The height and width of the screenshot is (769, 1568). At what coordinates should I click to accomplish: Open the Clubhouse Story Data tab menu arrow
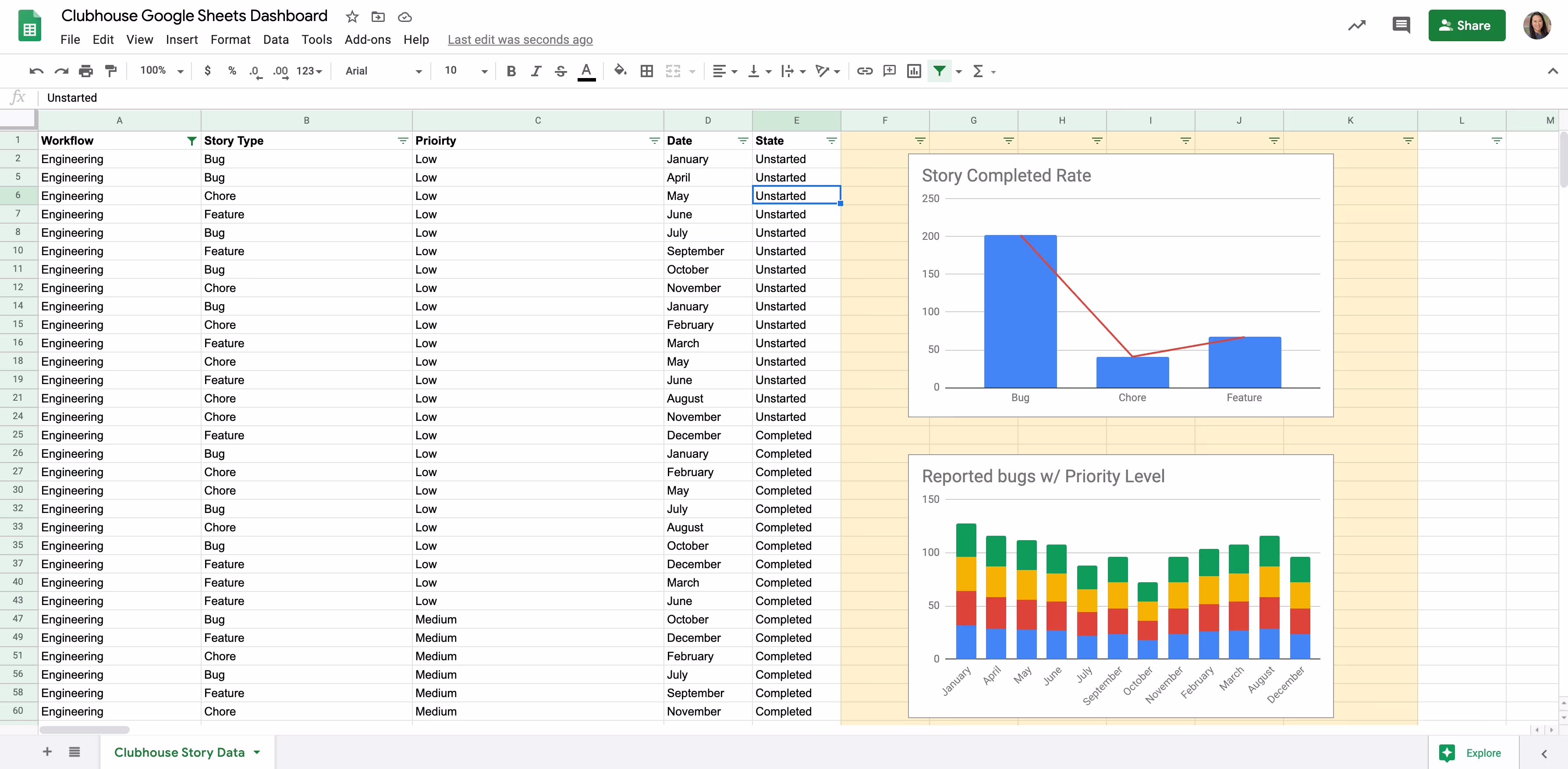(x=257, y=752)
